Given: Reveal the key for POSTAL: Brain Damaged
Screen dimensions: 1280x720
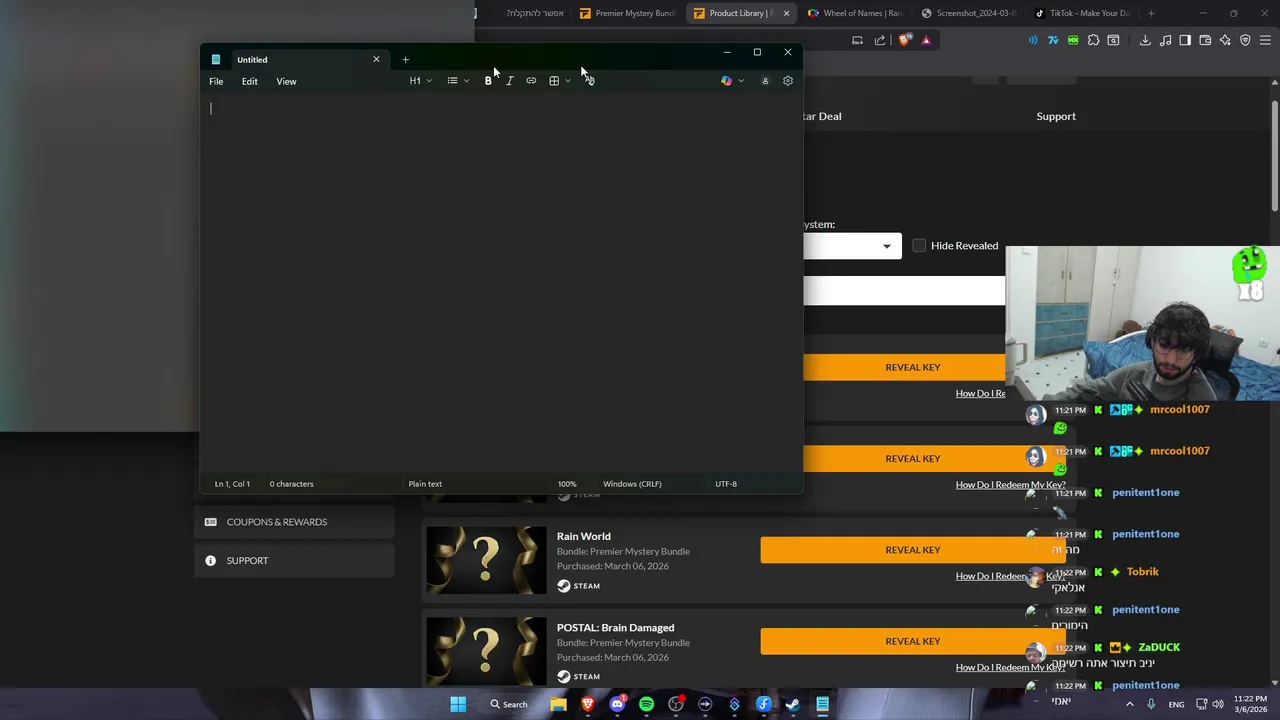Looking at the screenshot, I should [912, 641].
